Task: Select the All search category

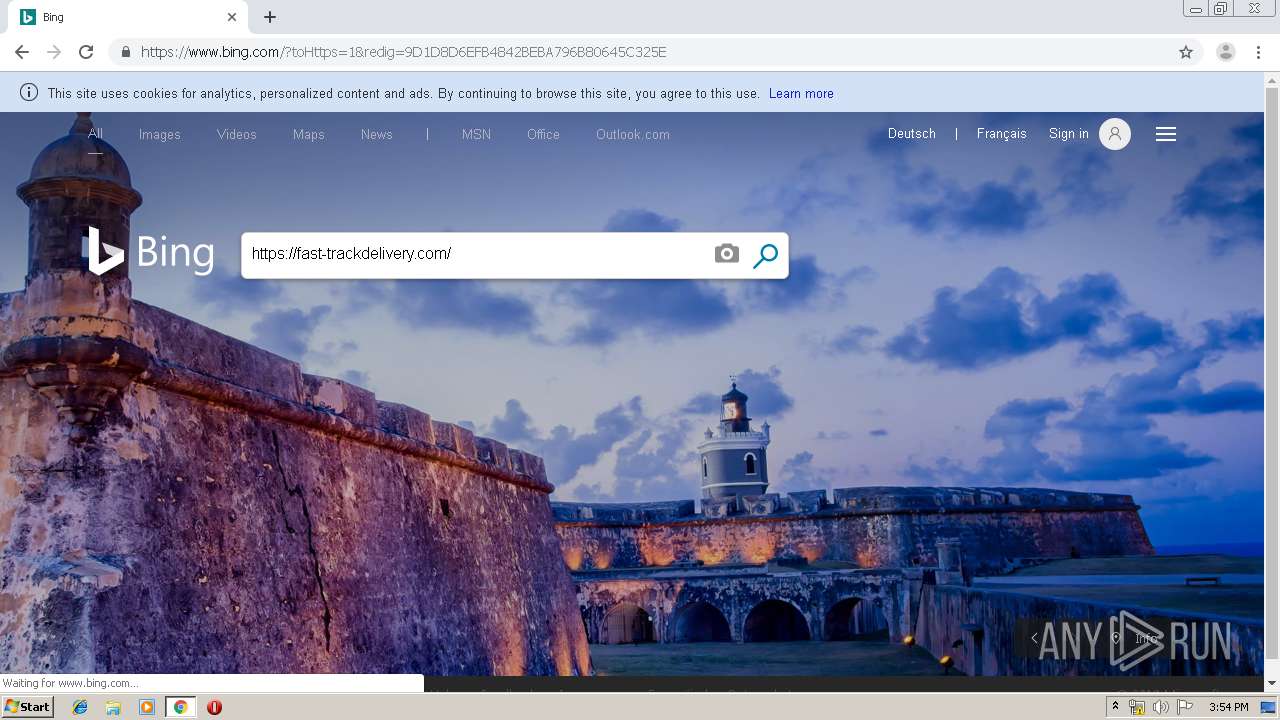Action: pyautogui.click(x=95, y=133)
